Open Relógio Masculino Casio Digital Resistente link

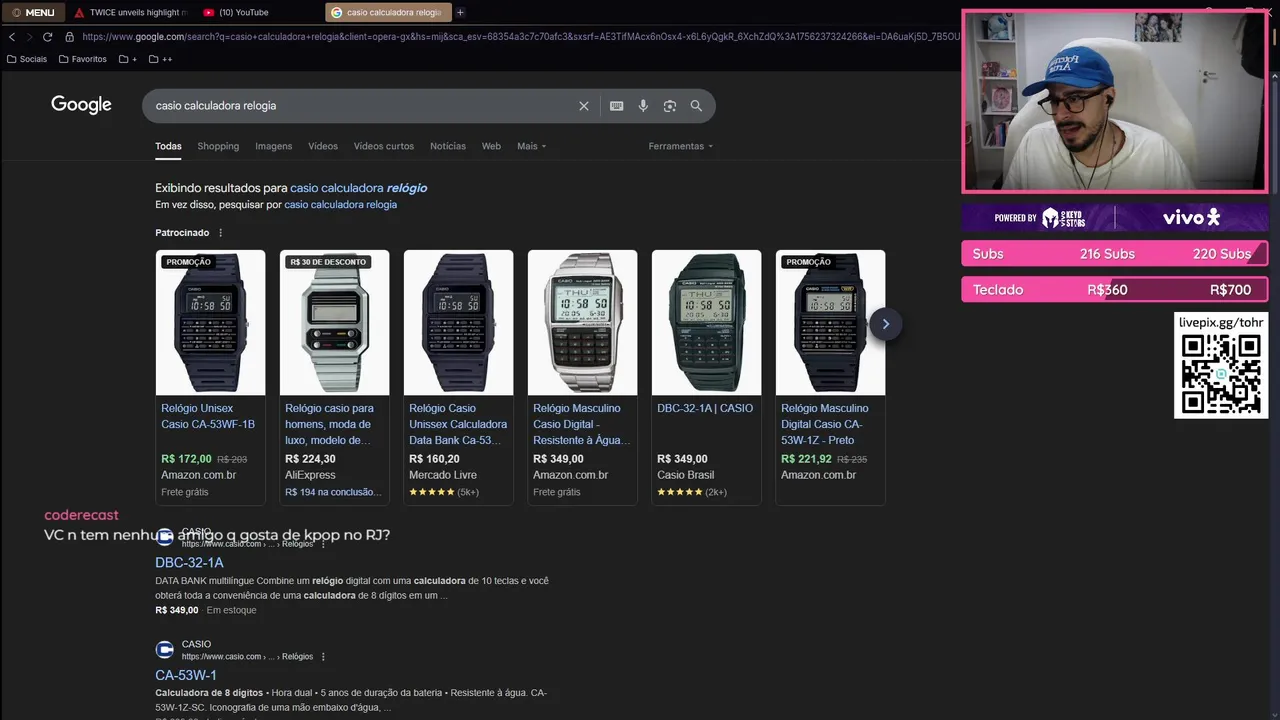pyautogui.click(x=580, y=424)
